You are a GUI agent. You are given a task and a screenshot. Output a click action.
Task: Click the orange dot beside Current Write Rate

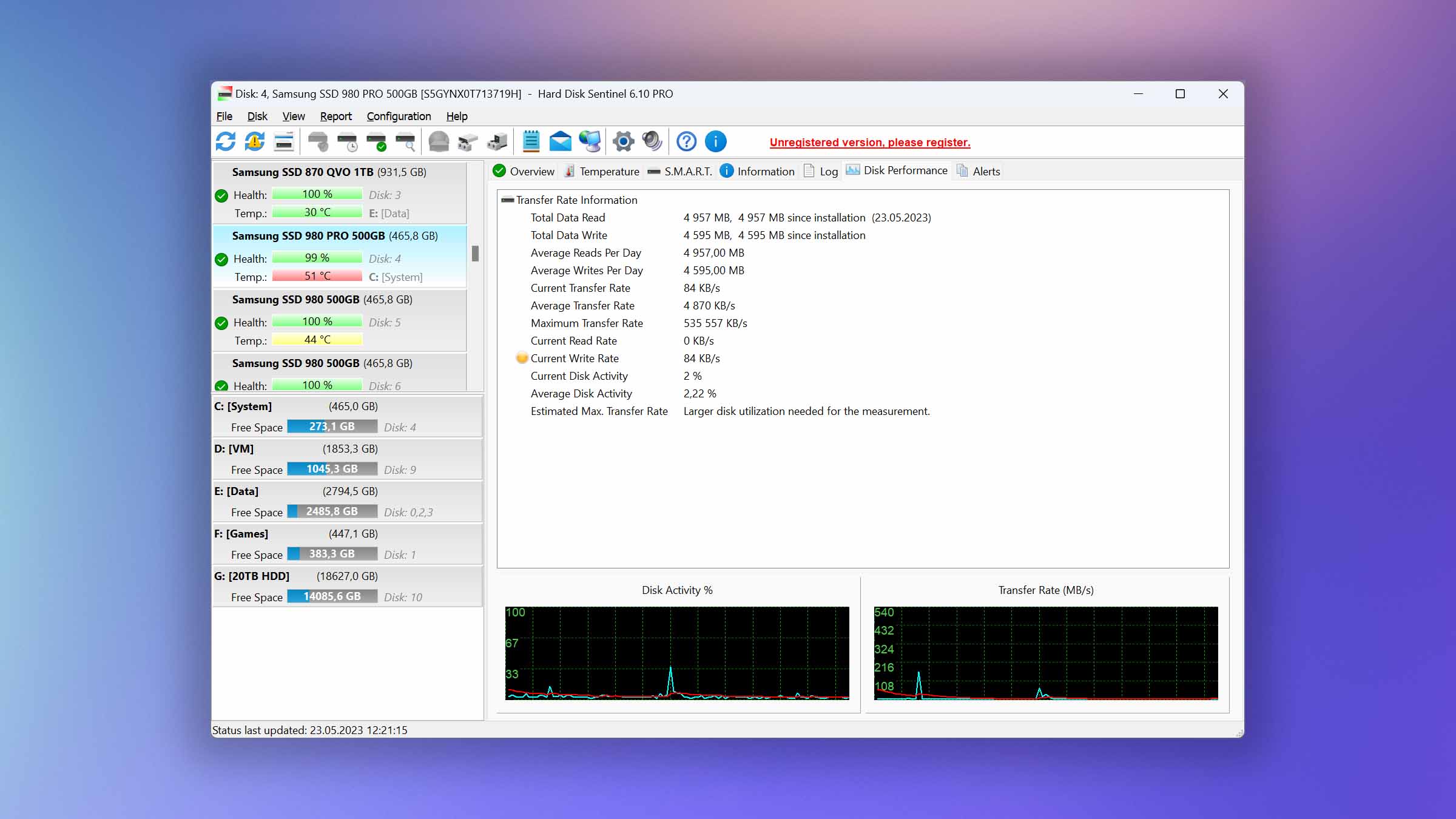click(x=522, y=358)
